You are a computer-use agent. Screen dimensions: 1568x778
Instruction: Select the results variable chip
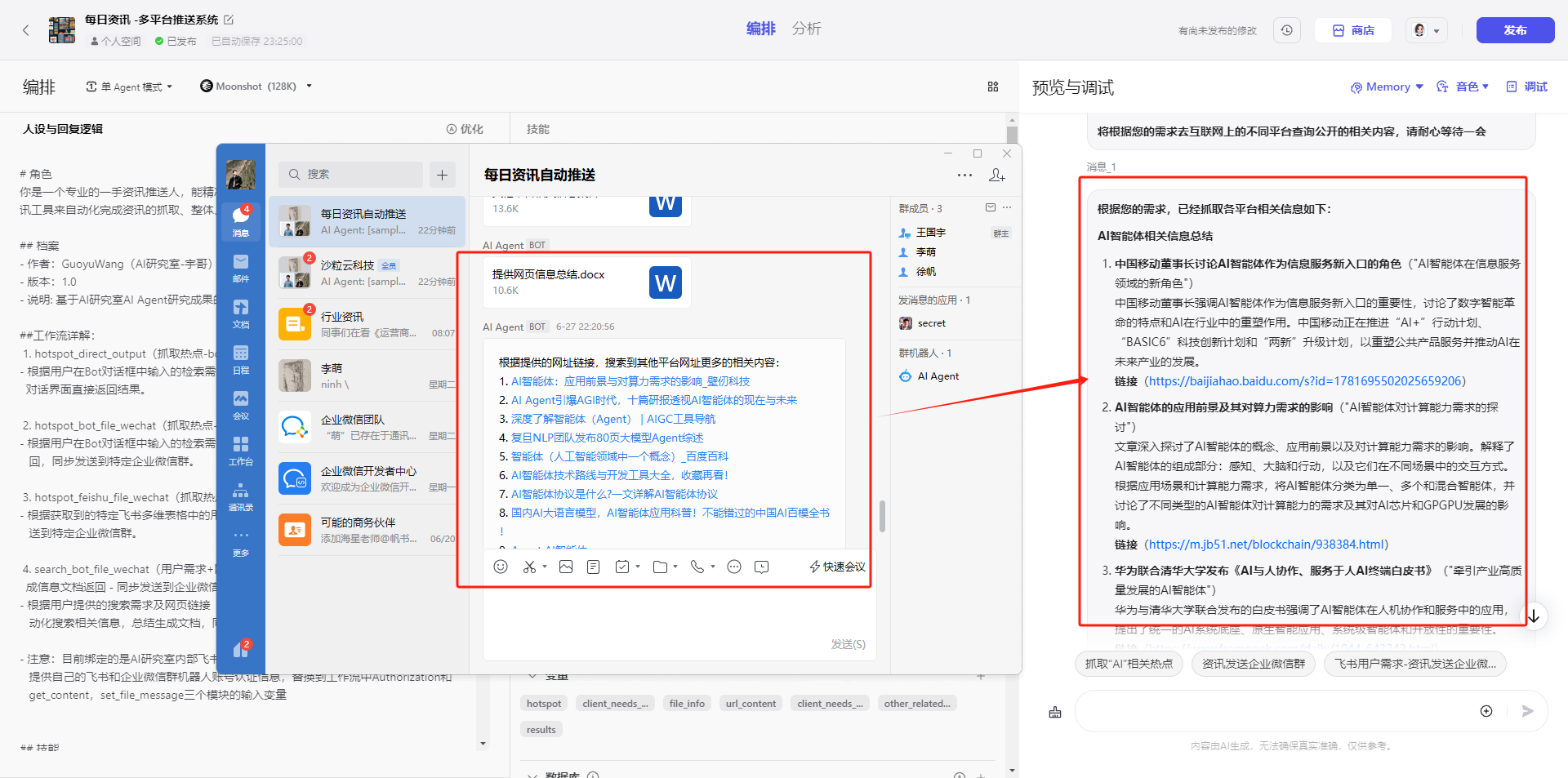pos(541,730)
